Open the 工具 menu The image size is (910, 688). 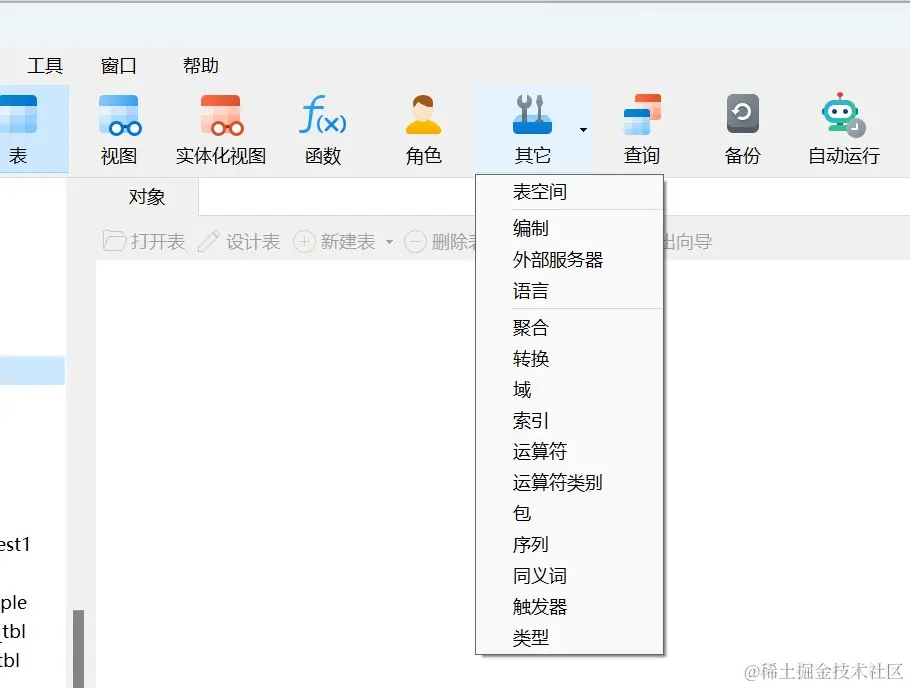coord(45,66)
